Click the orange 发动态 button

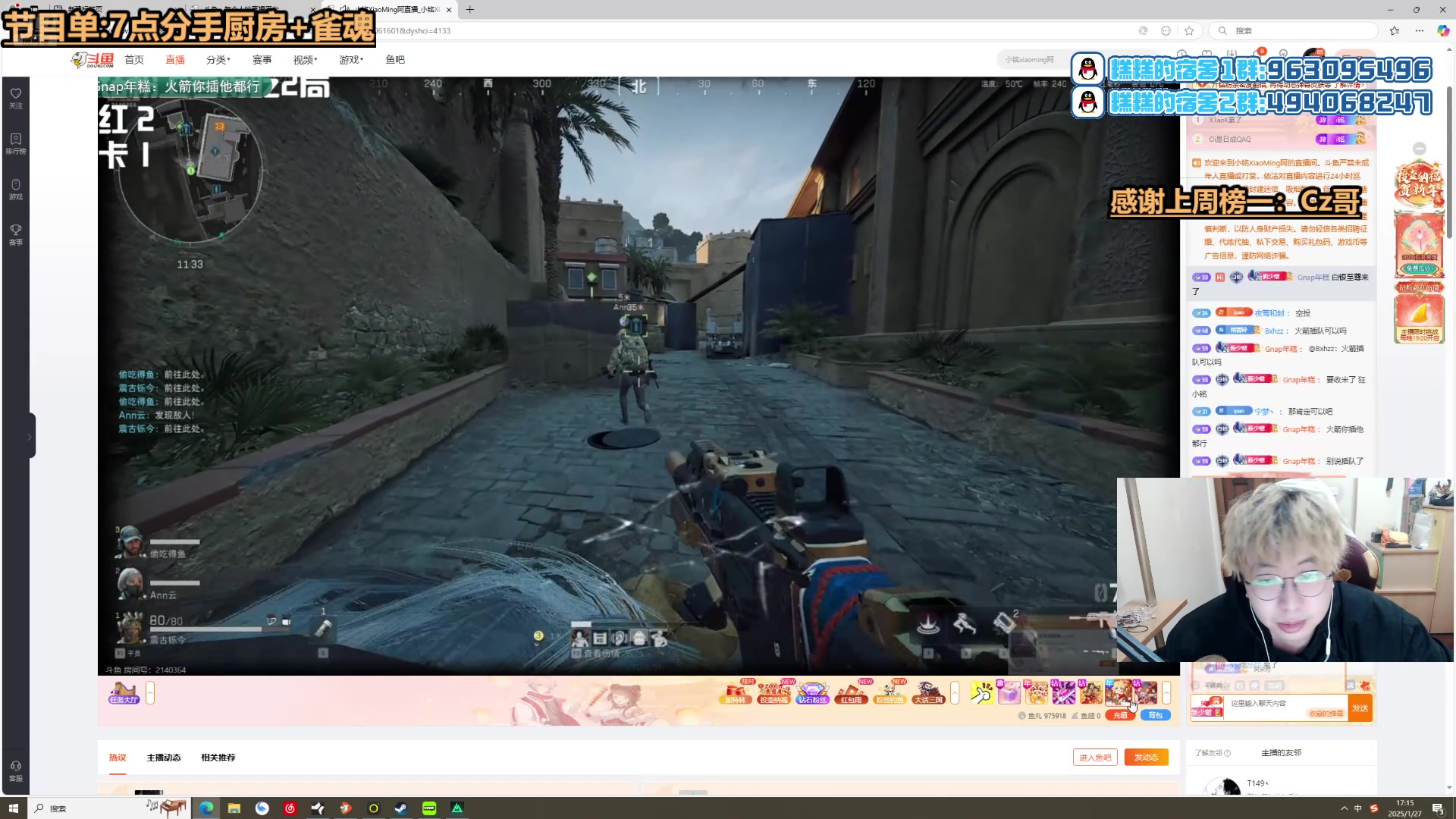(1147, 758)
